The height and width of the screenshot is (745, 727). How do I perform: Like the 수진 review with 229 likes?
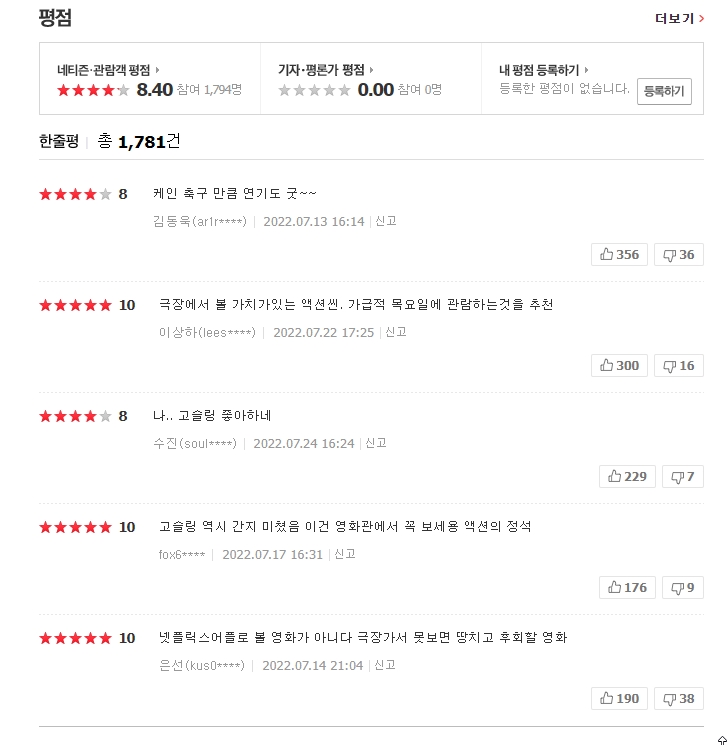(627, 477)
